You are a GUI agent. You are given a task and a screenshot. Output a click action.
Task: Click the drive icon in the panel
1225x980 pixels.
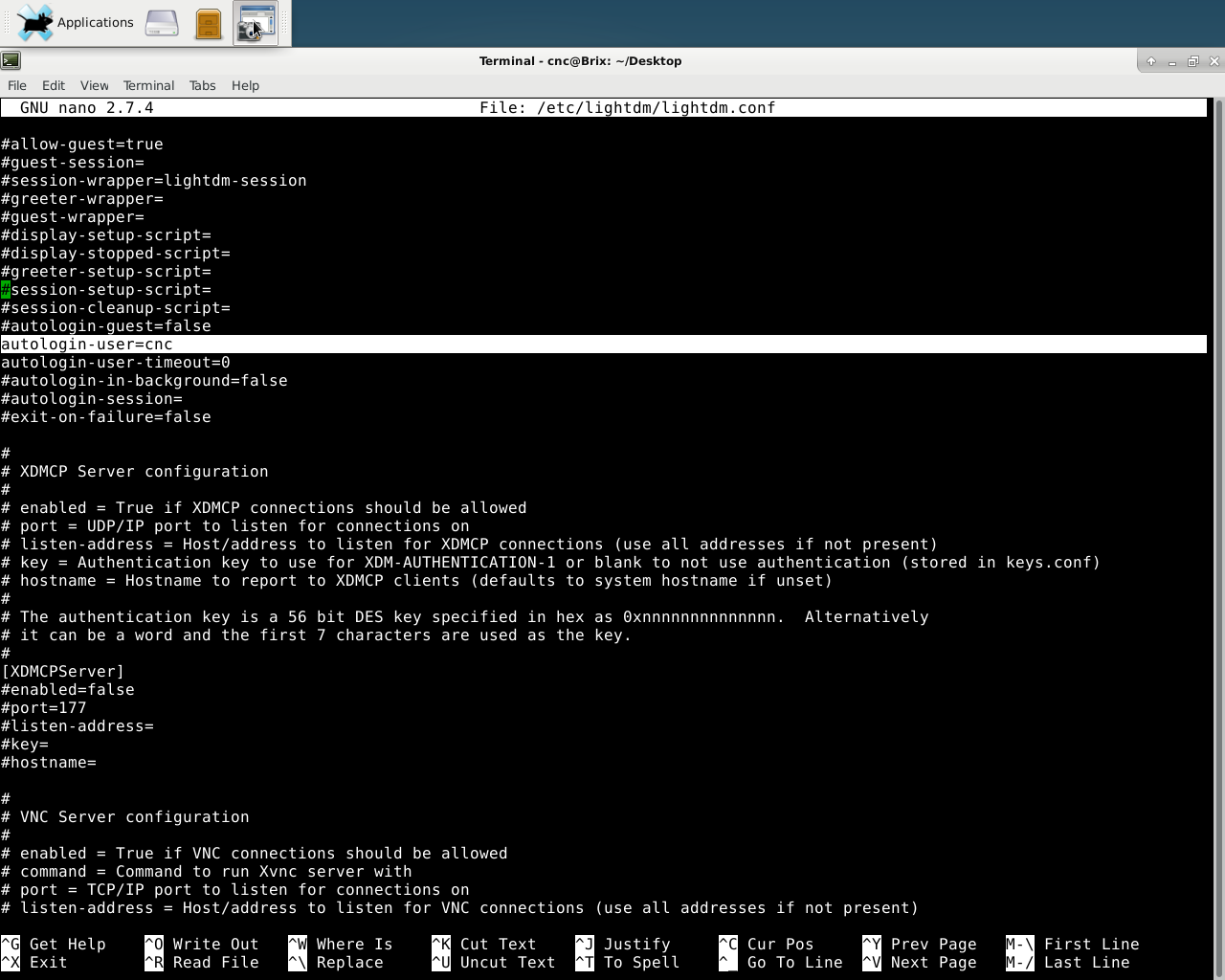click(x=162, y=23)
